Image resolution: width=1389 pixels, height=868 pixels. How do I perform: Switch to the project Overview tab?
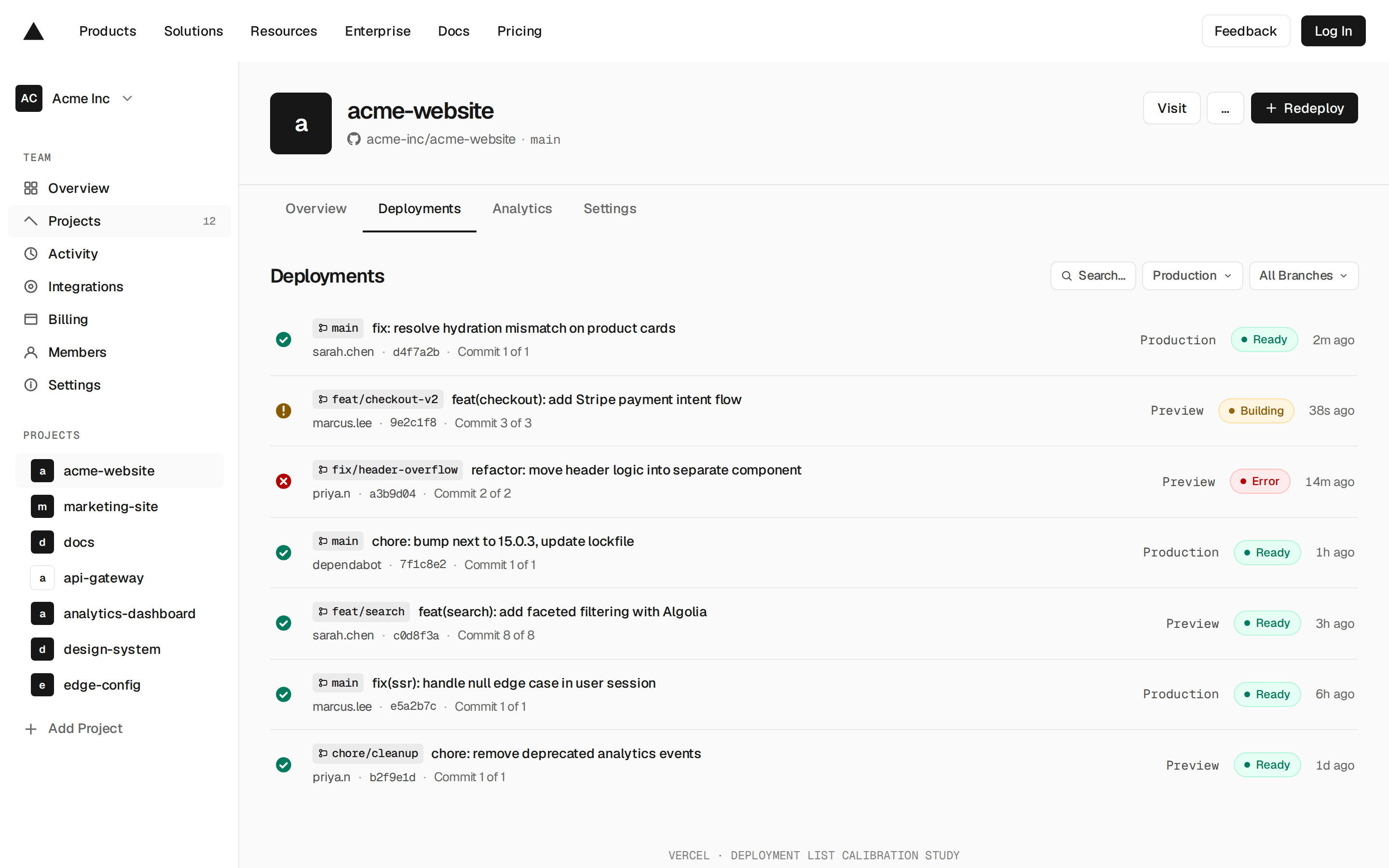[x=316, y=208]
